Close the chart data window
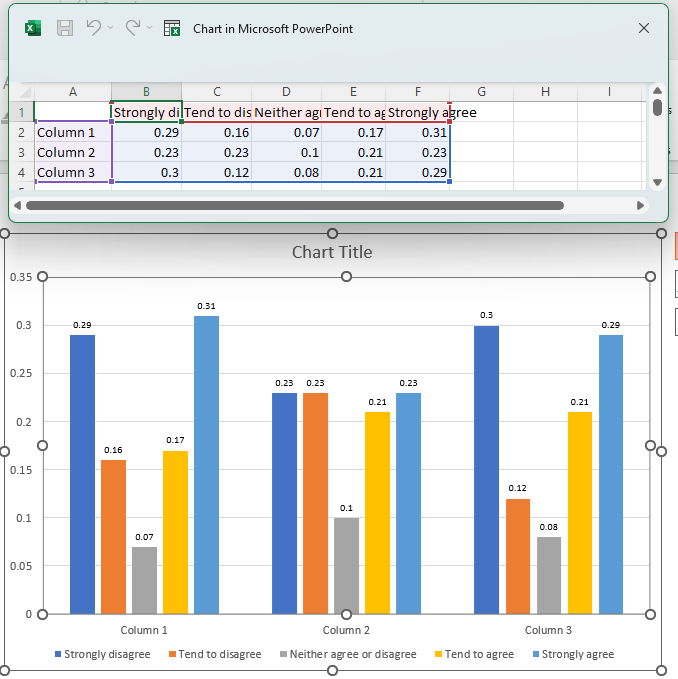This screenshot has width=678, height=679. click(644, 29)
